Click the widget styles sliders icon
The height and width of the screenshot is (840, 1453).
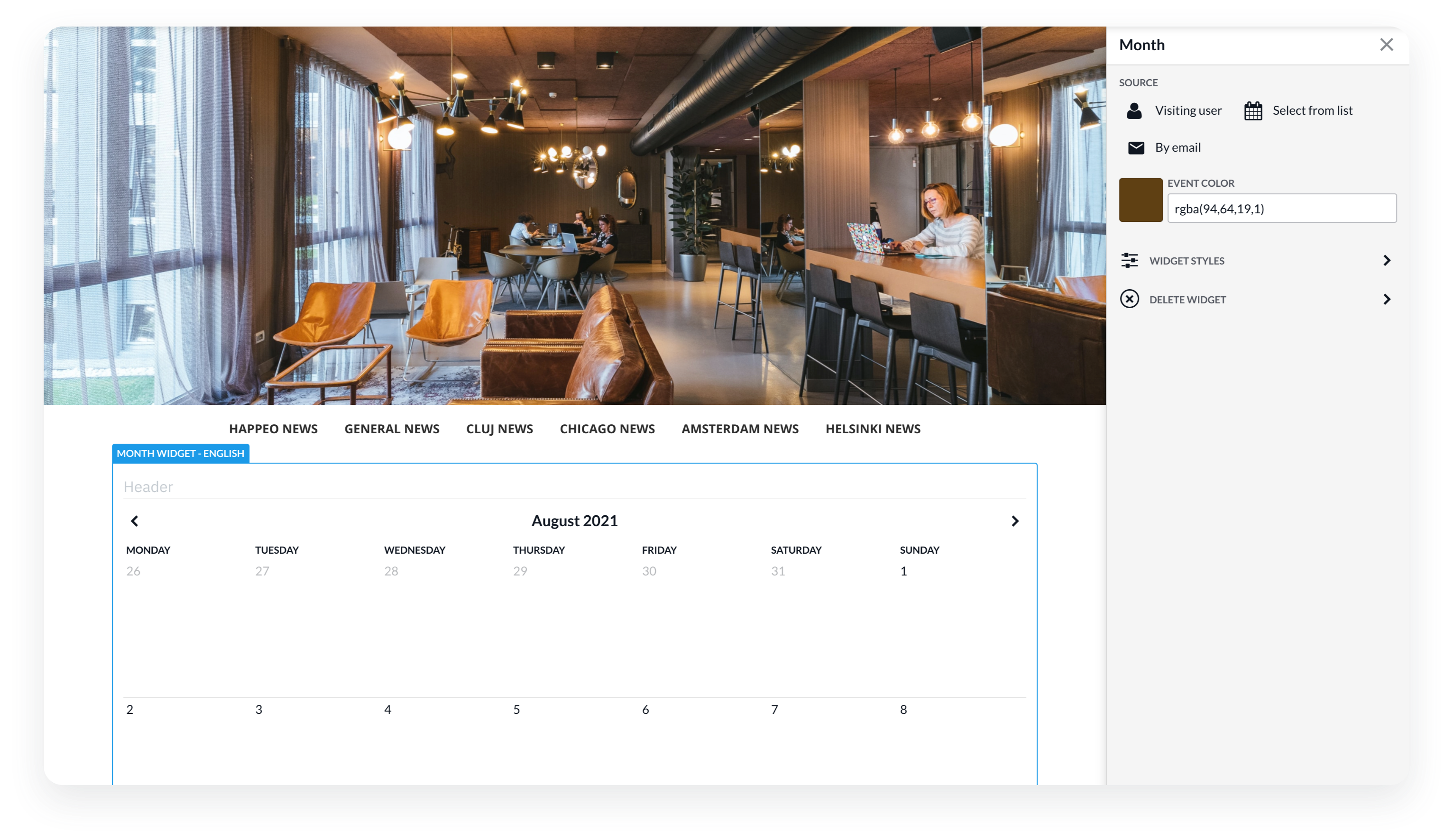click(1129, 261)
